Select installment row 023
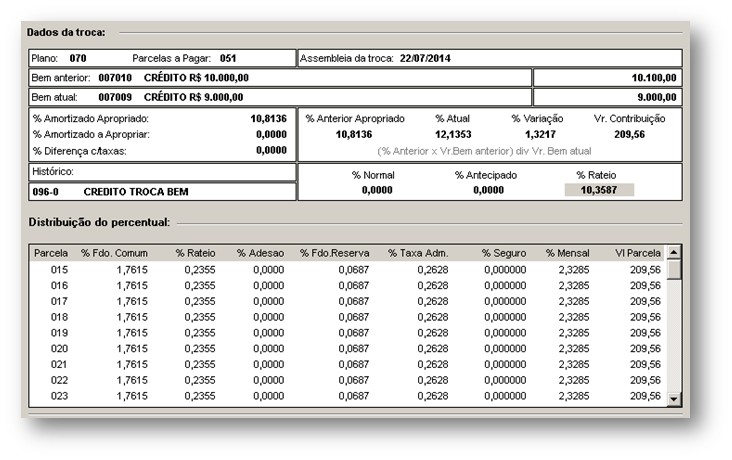The image size is (732, 460). coord(348,396)
